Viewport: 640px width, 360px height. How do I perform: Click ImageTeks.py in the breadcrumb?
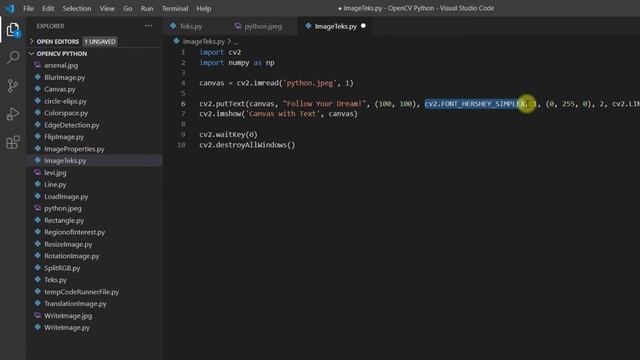[204, 41]
